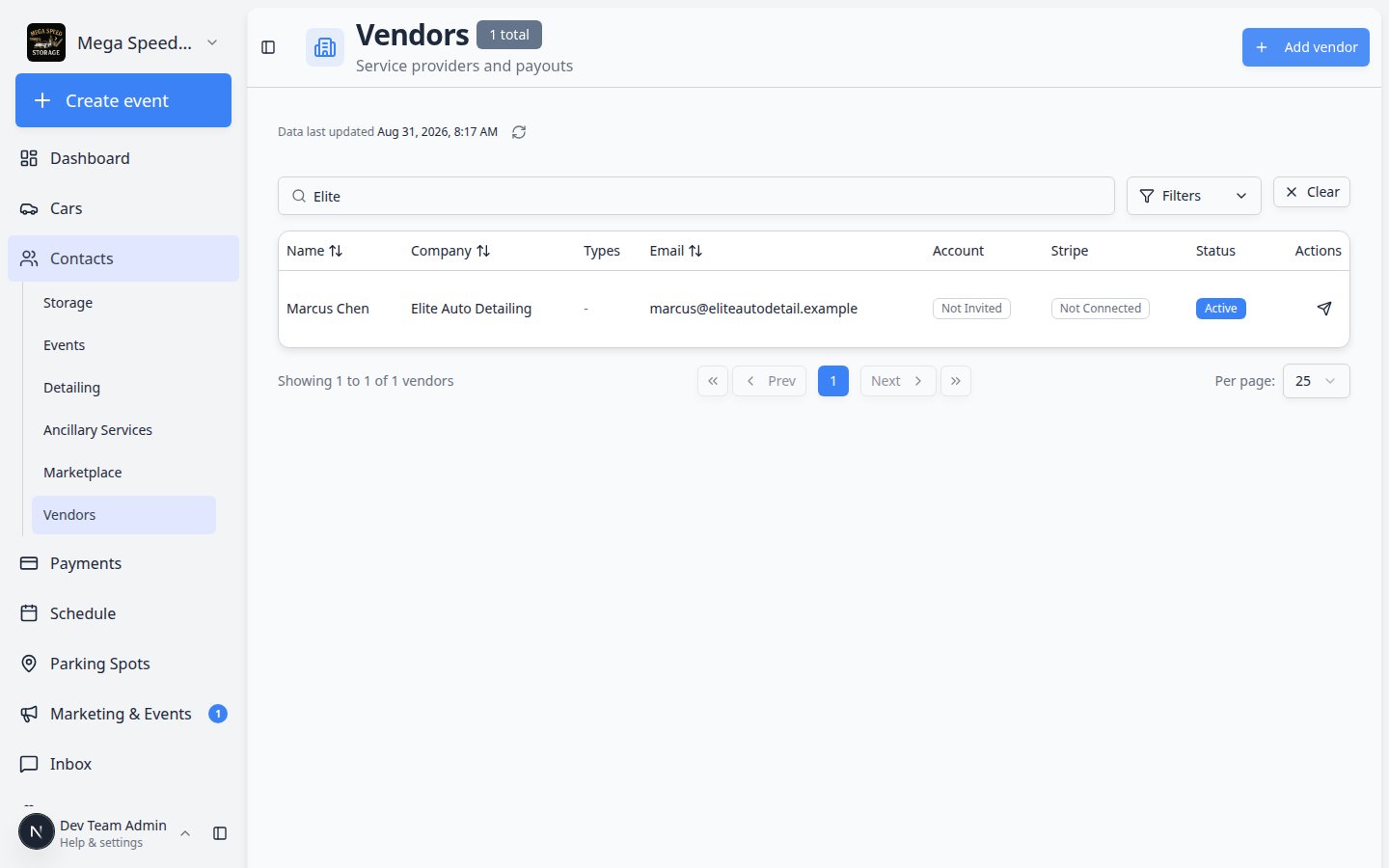This screenshot has width=1389, height=868.
Task: Go to the previous page
Action: click(770, 381)
